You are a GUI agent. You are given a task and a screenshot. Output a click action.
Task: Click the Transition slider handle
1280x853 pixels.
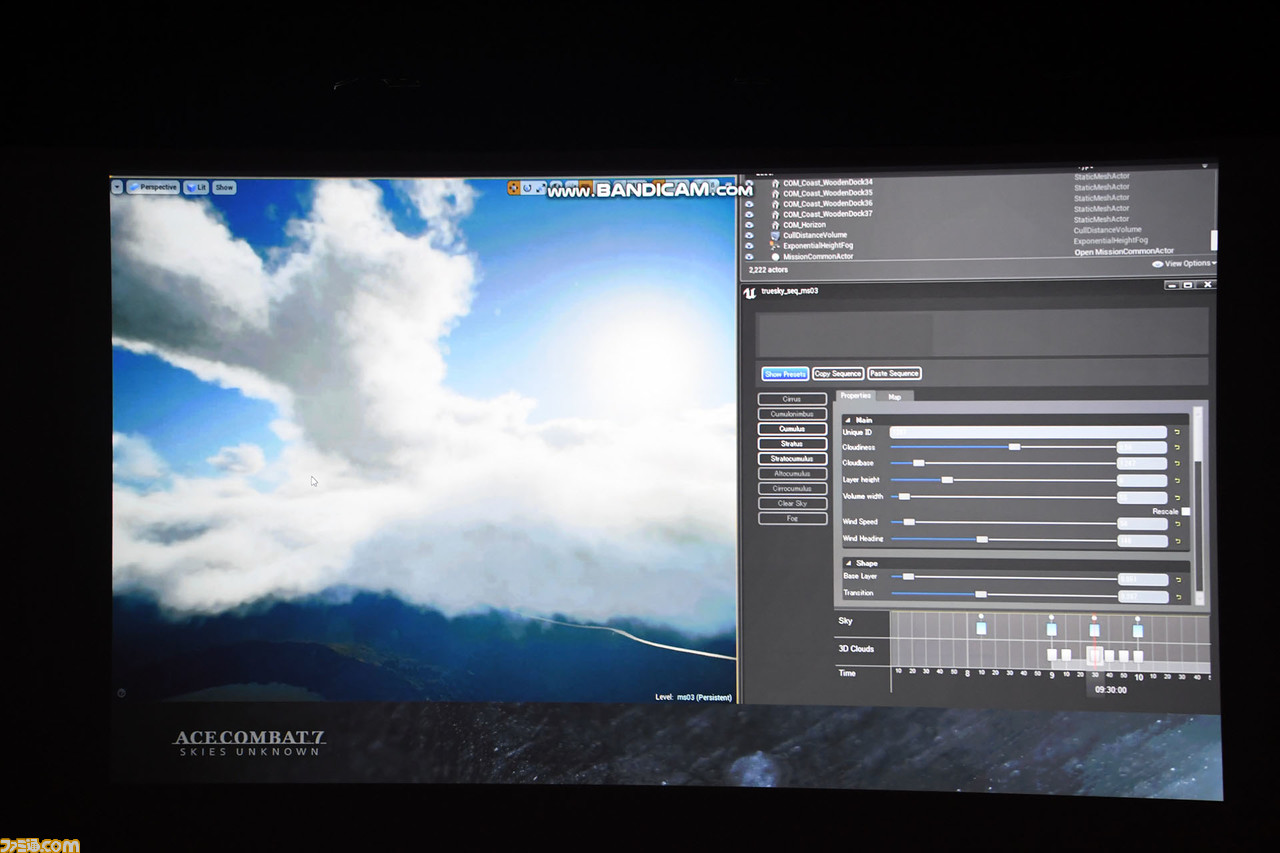coord(981,594)
